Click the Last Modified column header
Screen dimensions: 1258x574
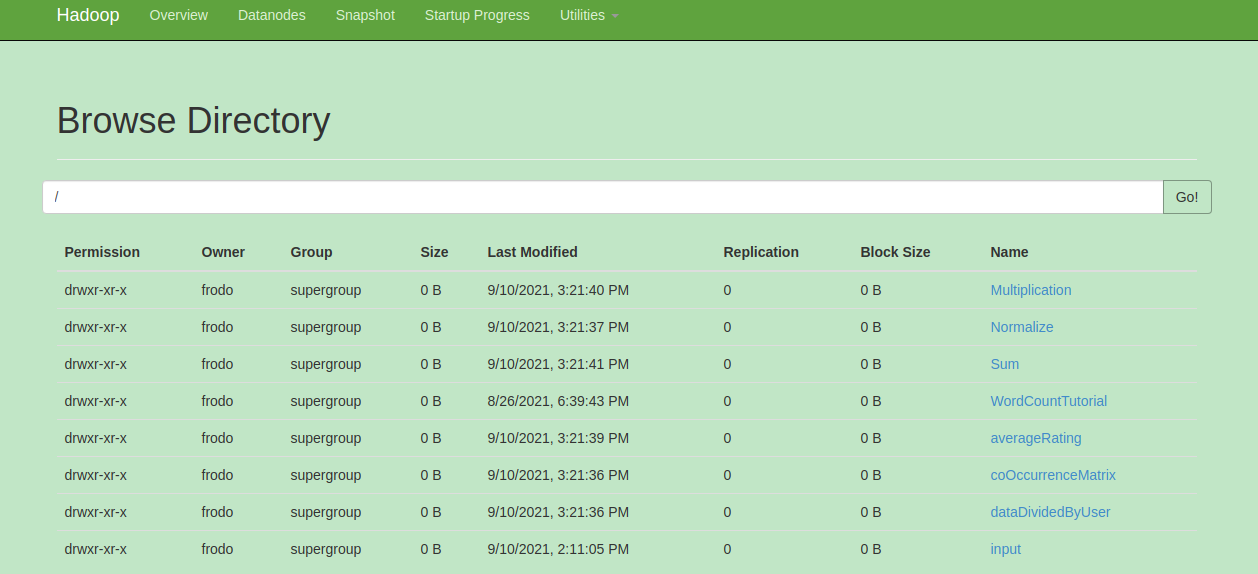(532, 252)
